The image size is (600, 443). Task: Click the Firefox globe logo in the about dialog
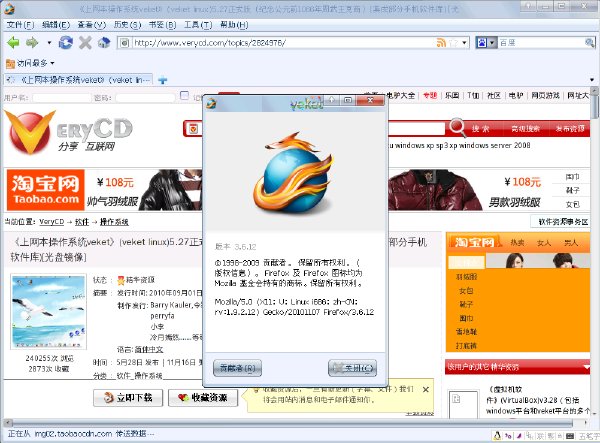[x=293, y=172]
